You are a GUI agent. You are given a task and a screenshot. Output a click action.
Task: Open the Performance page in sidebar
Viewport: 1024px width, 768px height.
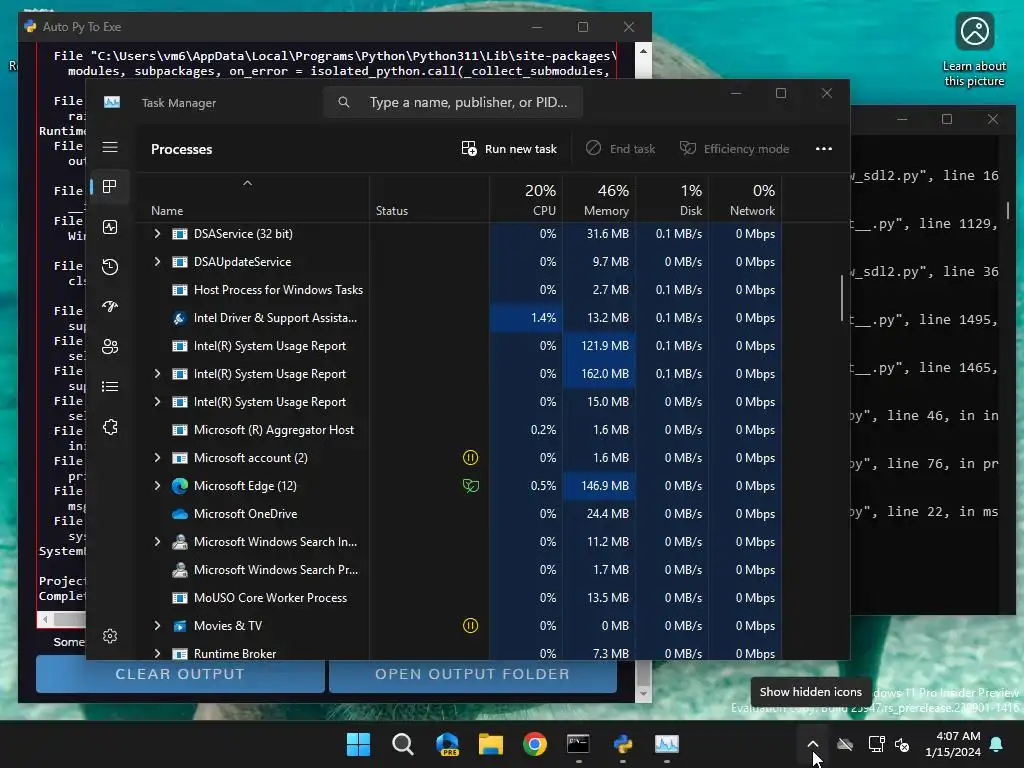[110, 227]
